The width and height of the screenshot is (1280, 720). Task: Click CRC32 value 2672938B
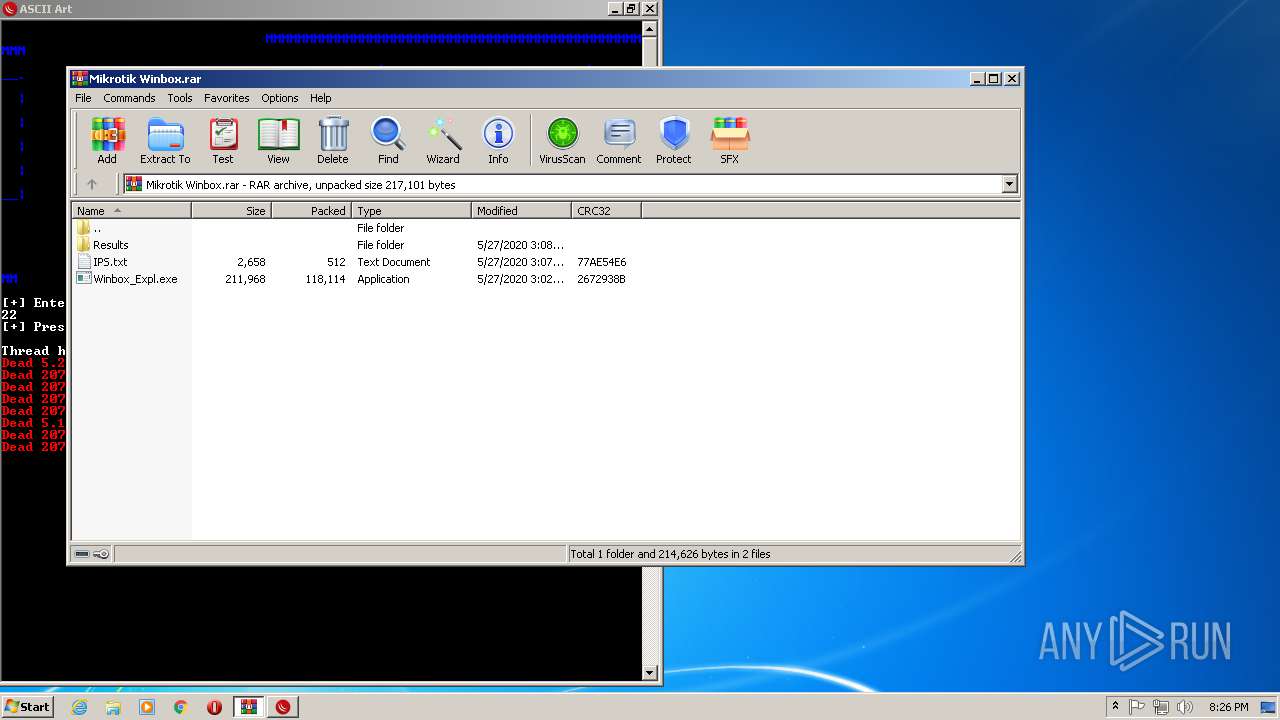pos(602,279)
